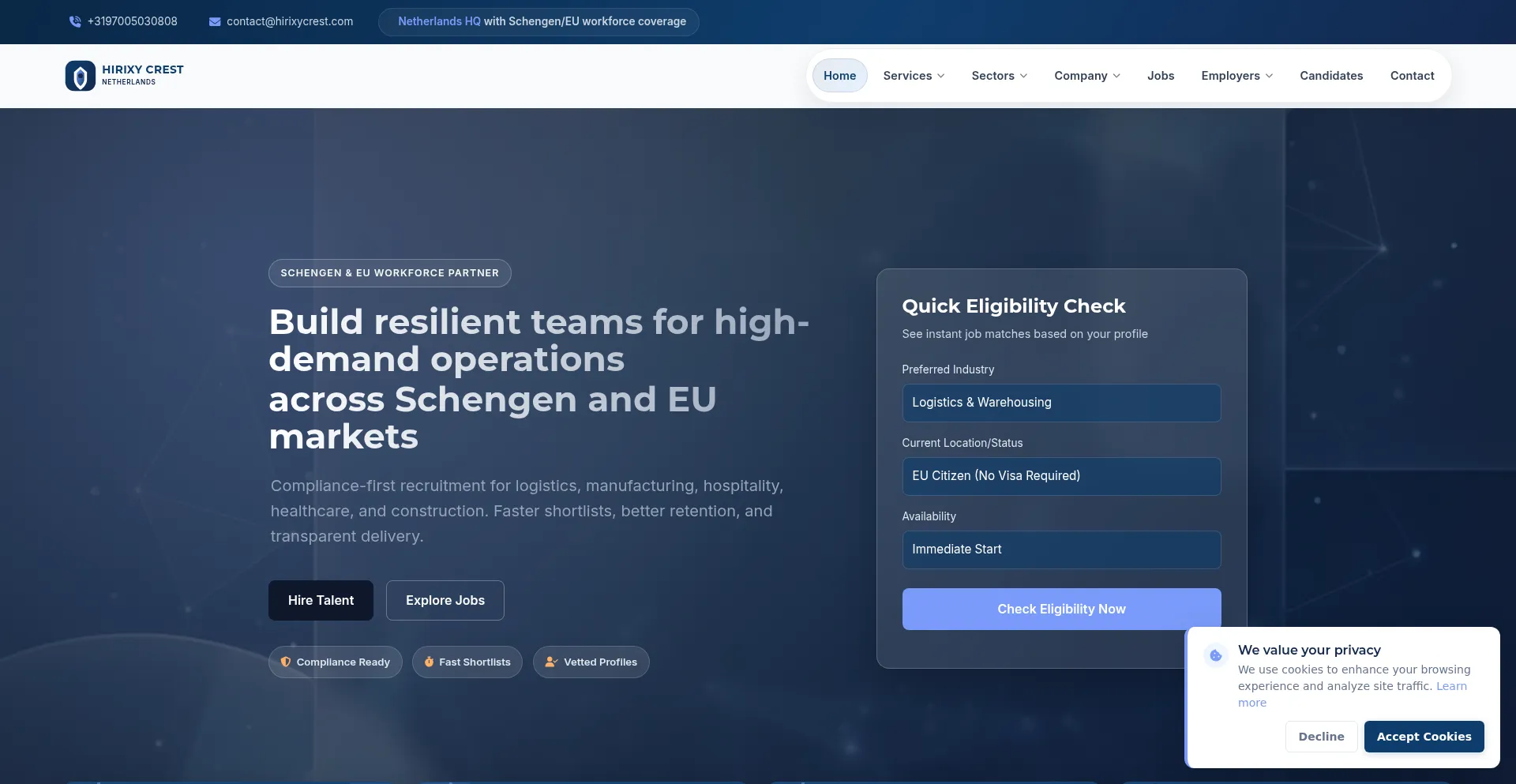Click the NETHERLANDS logo subtitle text
The width and height of the screenshot is (1516, 784).
tap(129, 82)
